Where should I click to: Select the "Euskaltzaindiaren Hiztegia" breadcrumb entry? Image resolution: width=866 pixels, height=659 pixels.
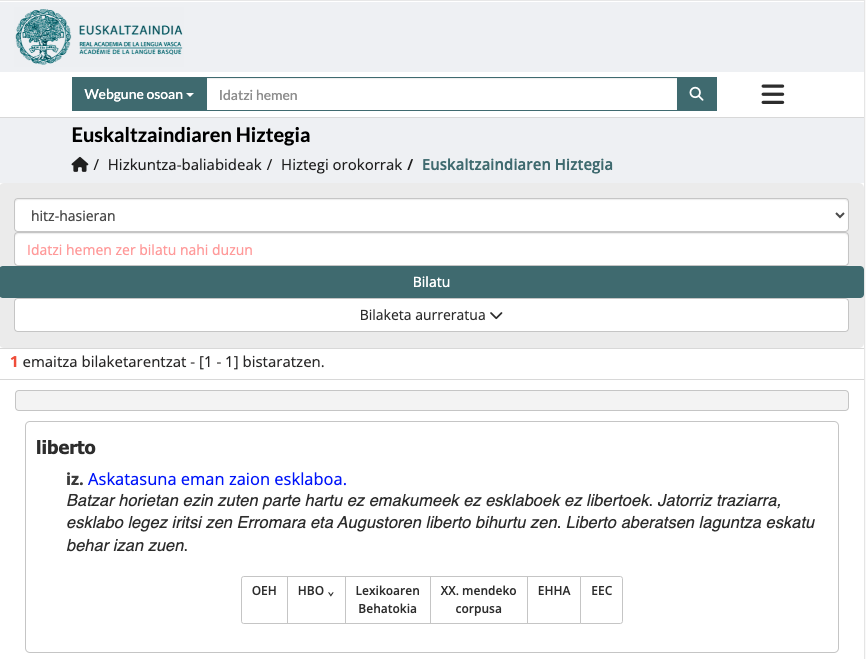(517, 164)
